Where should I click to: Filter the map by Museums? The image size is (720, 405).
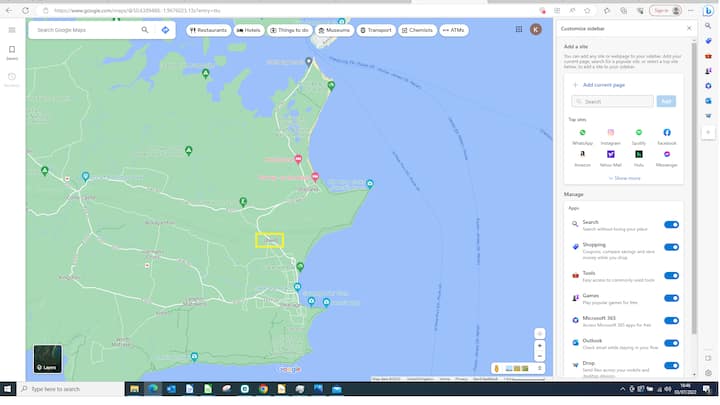(x=334, y=30)
